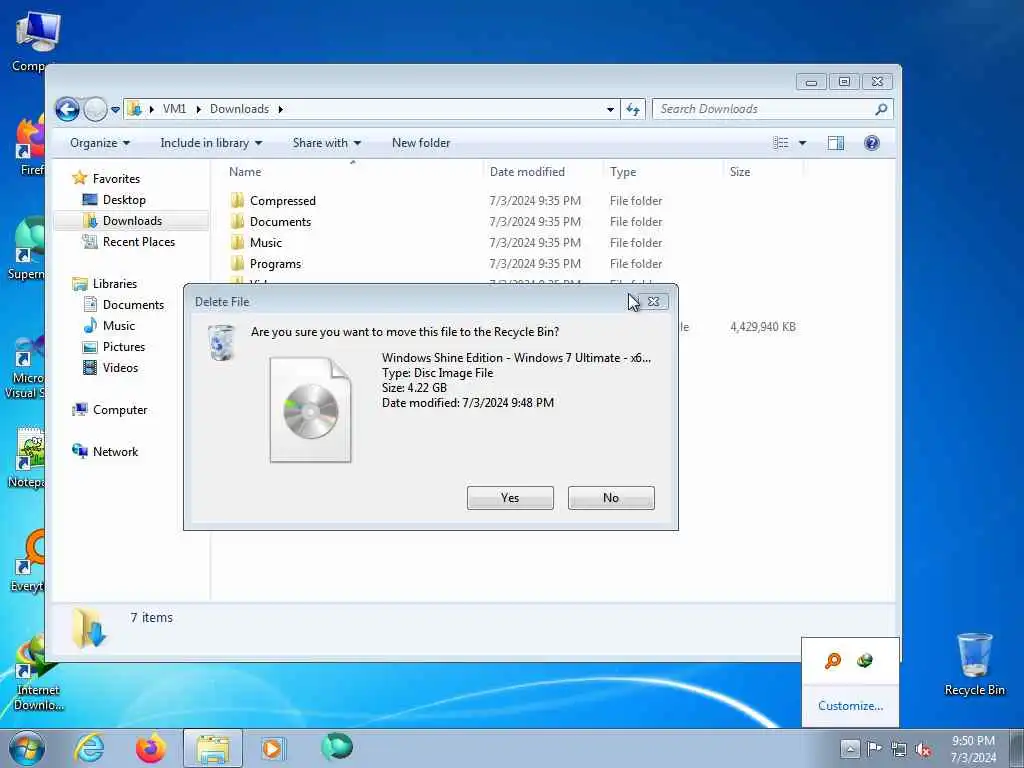Sort by the Name column header
The width and height of the screenshot is (1024, 768).
pyautogui.click(x=245, y=172)
